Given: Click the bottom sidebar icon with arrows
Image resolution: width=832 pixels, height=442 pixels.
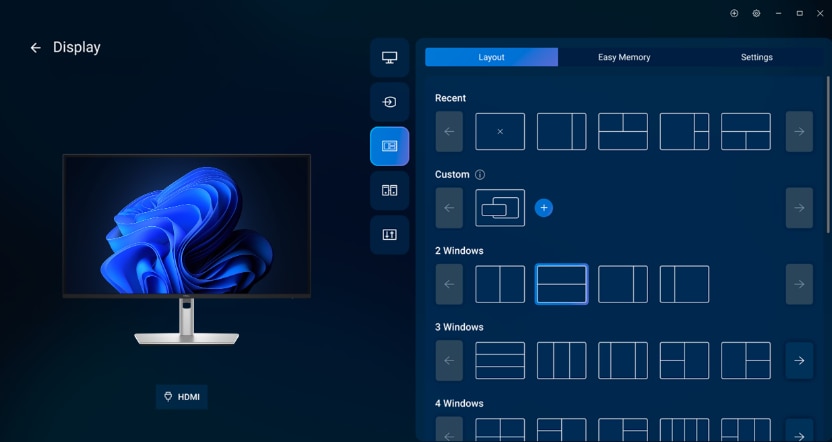Looking at the screenshot, I should pos(389,235).
